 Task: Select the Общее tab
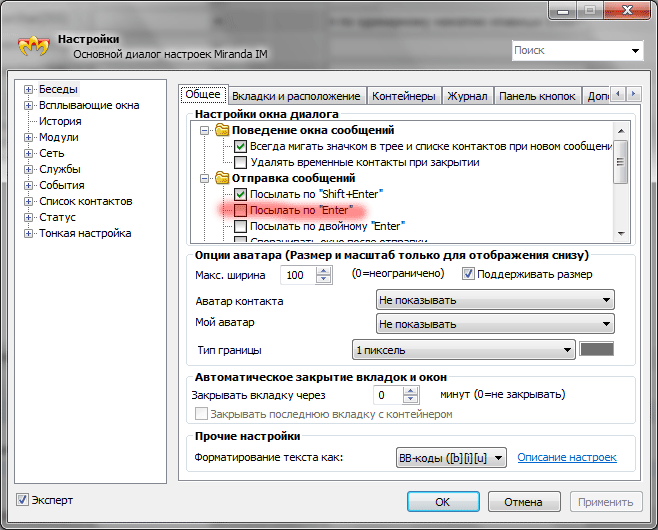tap(203, 94)
